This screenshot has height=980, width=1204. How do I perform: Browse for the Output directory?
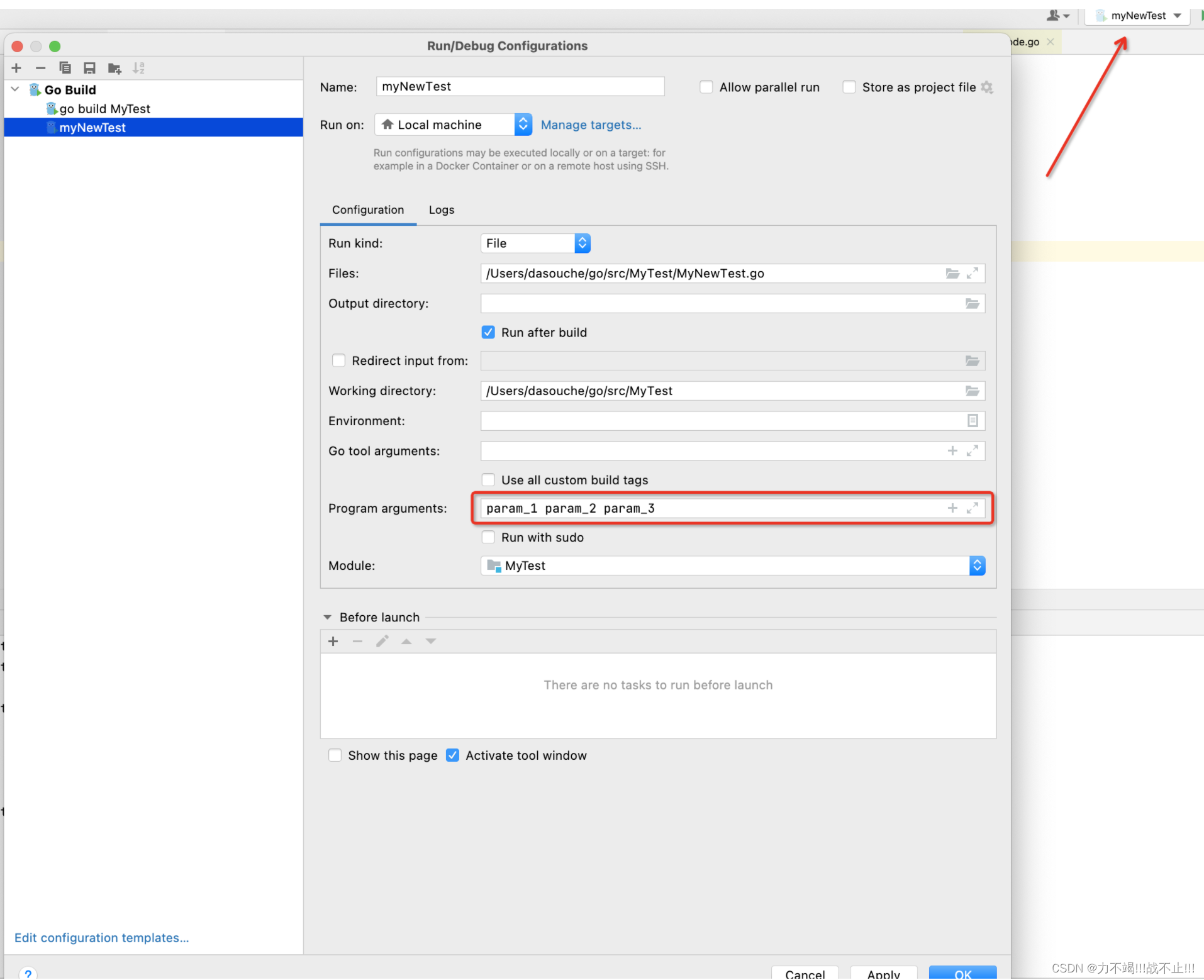click(x=973, y=304)
